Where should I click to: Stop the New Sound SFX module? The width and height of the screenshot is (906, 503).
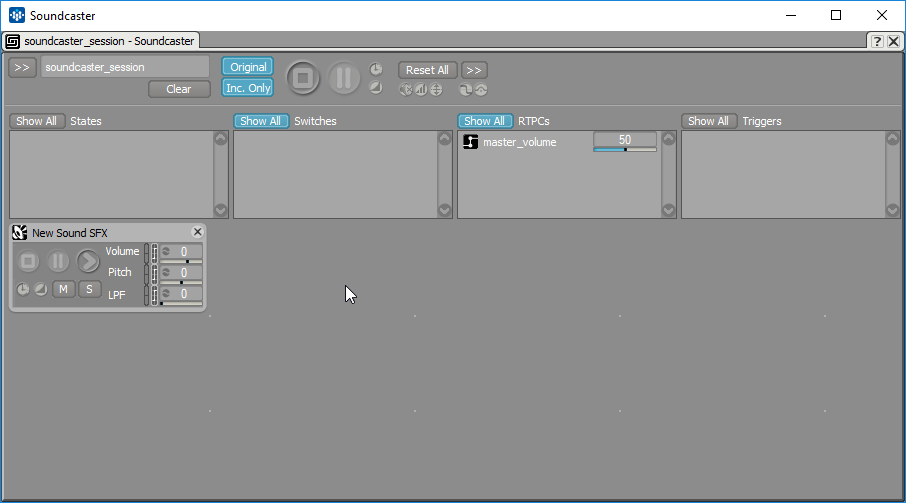click(x=28, y=261)
